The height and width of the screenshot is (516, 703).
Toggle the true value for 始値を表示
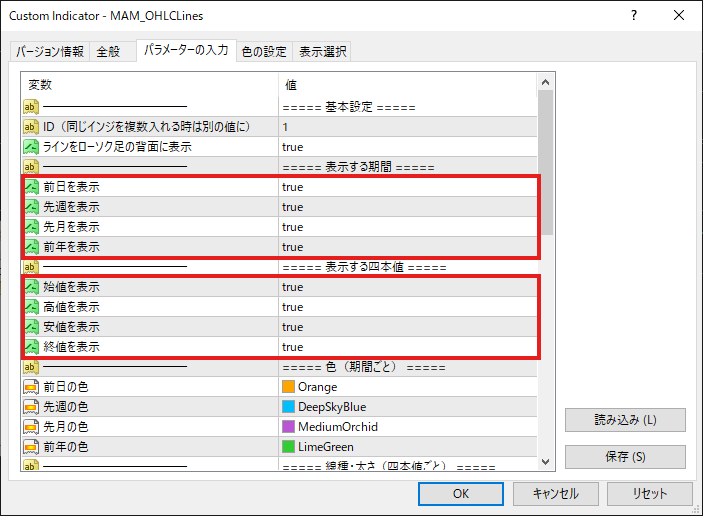coord(407,287)
